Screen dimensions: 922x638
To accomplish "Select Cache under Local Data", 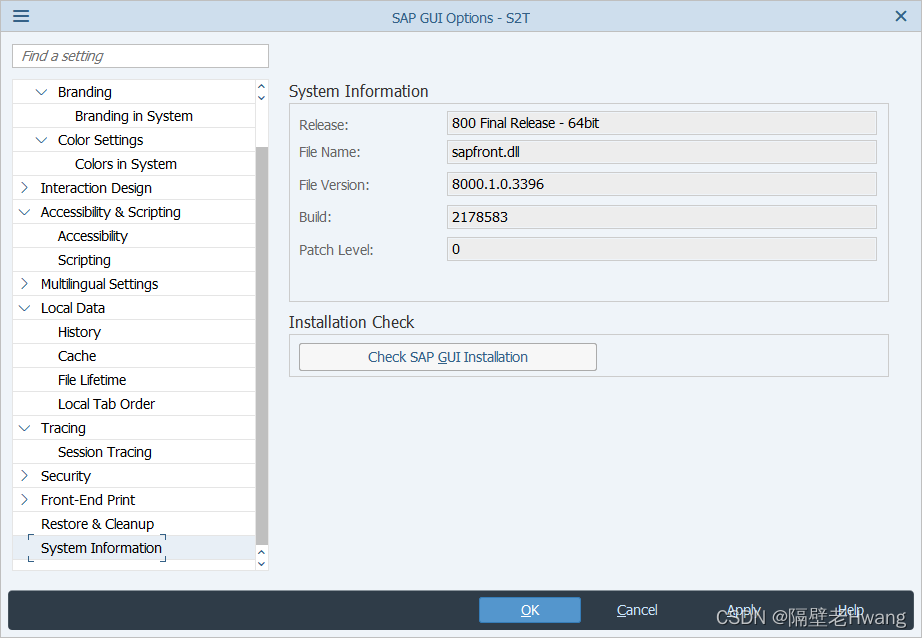I will 77,356.
